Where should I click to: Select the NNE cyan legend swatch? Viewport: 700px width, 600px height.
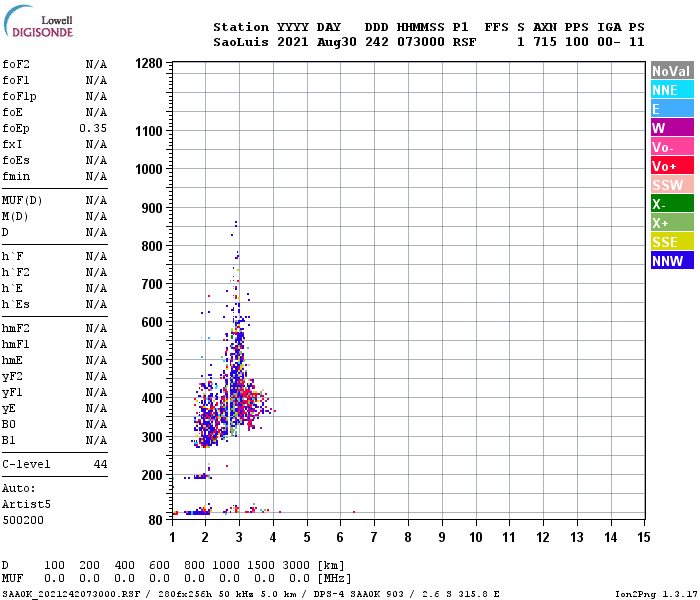point(672,90)
